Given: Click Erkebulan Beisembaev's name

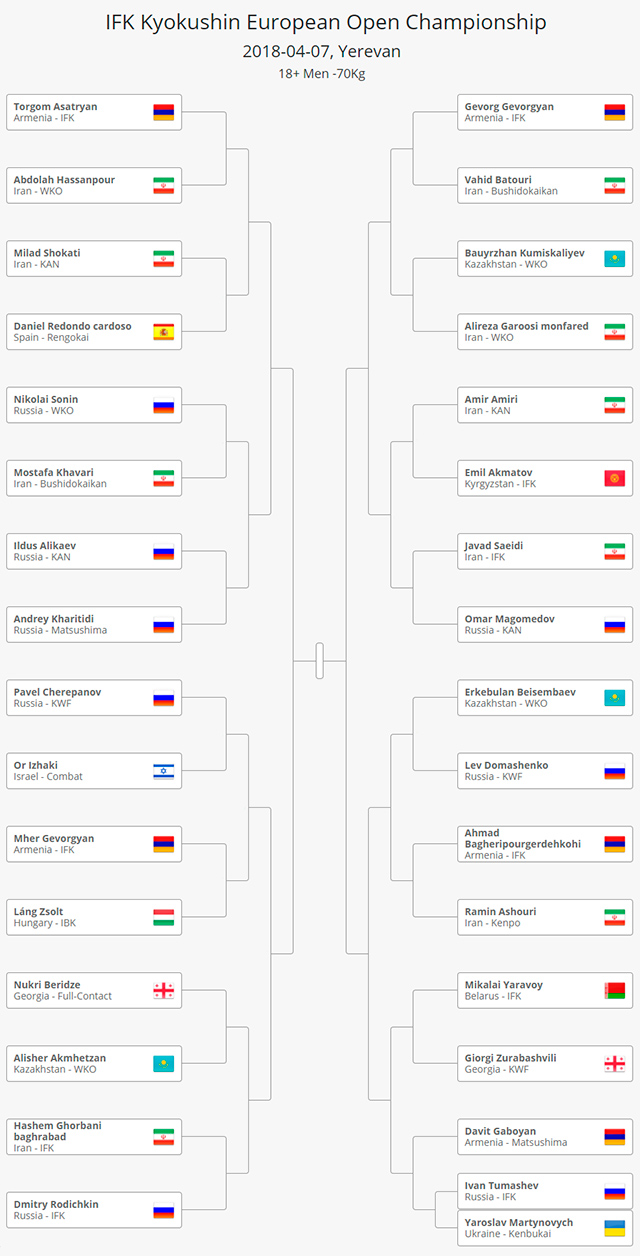Looking at the screenshot, I should 519,692.
